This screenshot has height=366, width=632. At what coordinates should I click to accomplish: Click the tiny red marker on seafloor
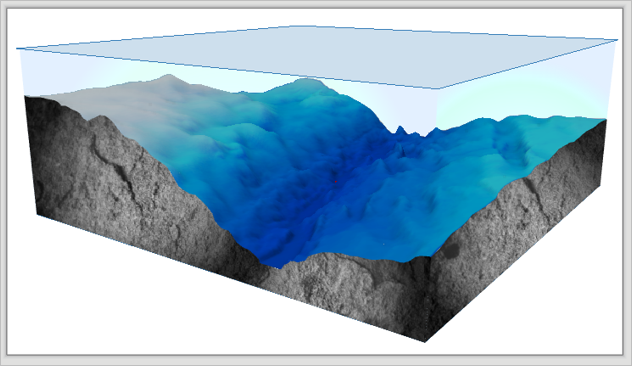coord(335,182)
